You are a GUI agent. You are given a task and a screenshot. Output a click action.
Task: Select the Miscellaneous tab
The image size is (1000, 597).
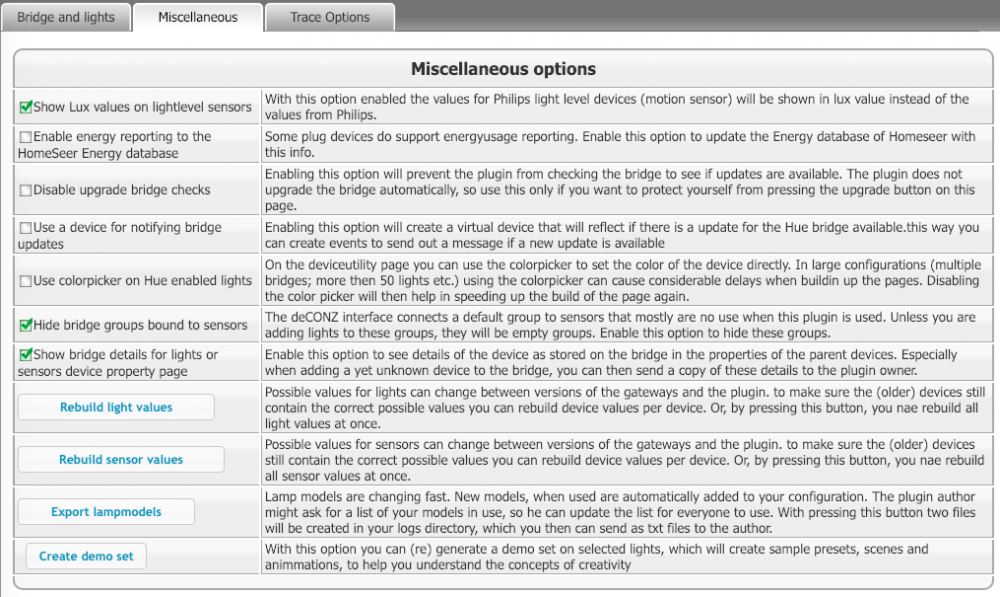[x=198, y=17]
